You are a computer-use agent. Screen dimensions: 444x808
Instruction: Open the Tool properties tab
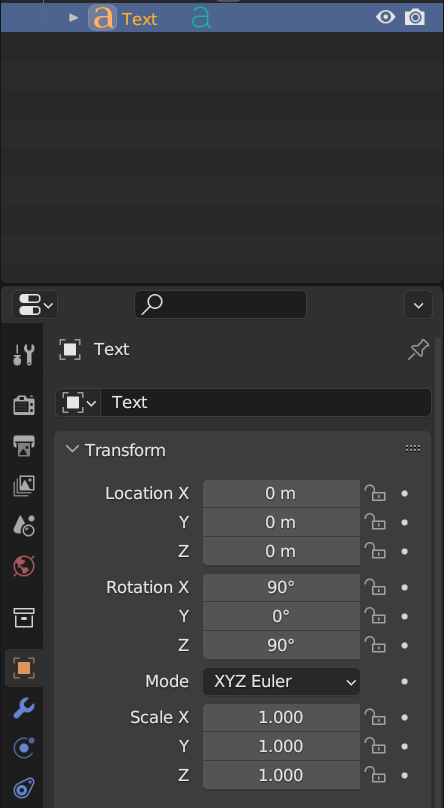click(x=24, y=355)
